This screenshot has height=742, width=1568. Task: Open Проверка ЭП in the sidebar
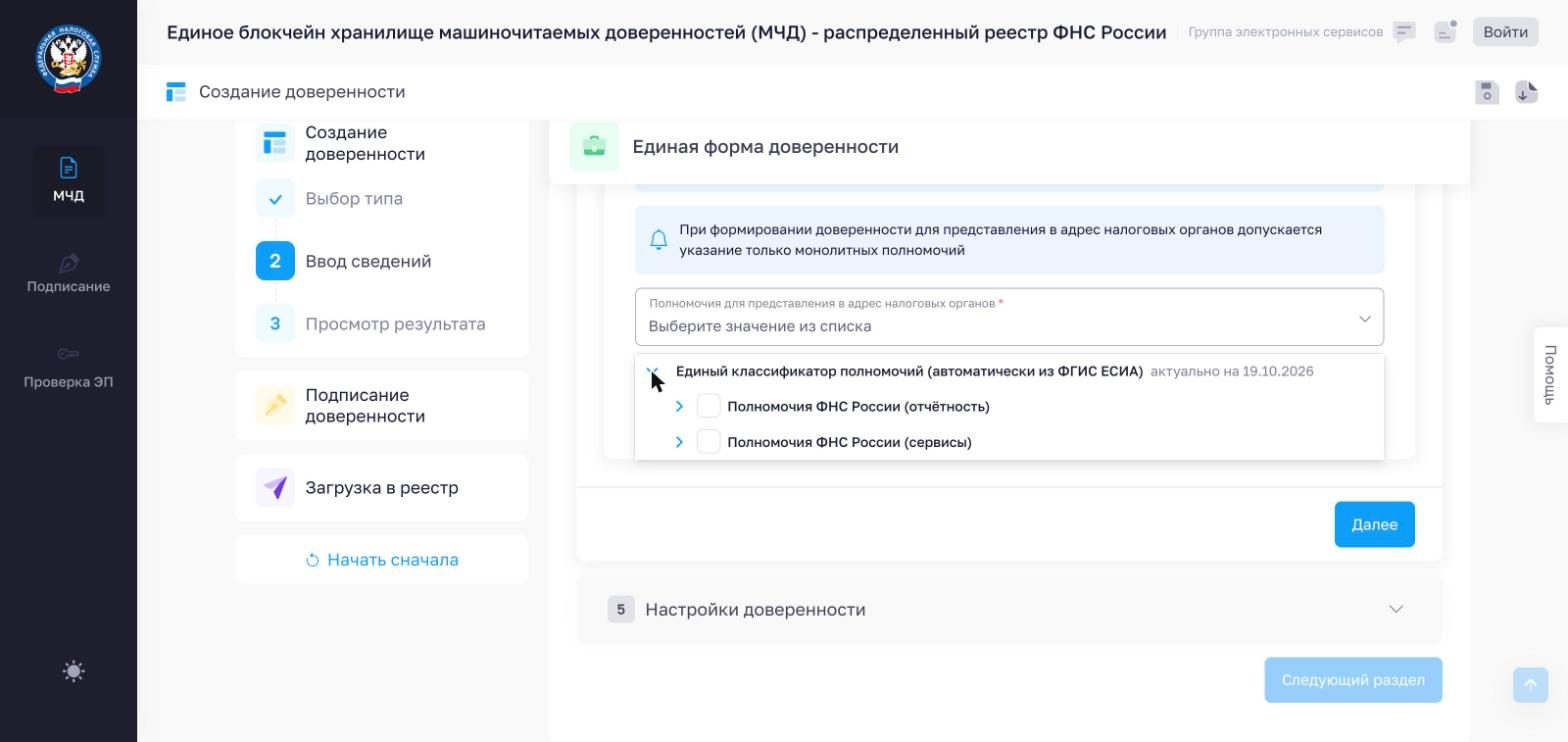click(68, 368)
